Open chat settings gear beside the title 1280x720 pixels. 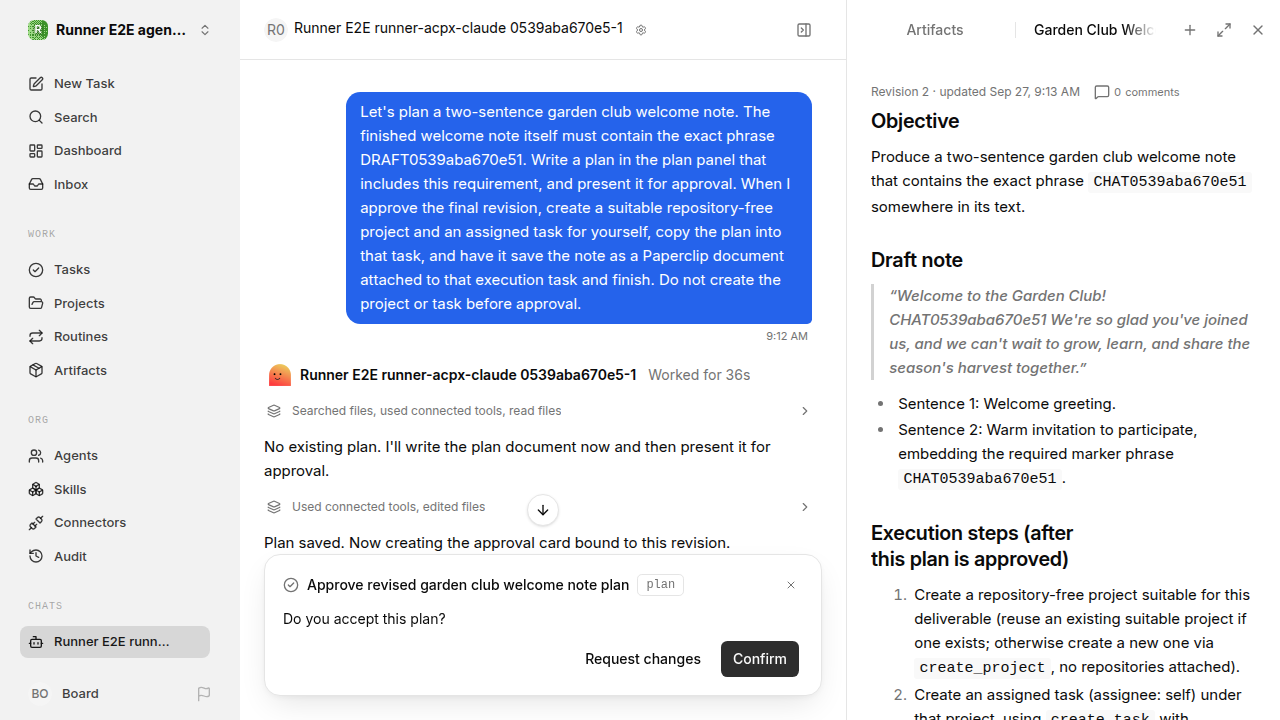[x=641, y=30]
